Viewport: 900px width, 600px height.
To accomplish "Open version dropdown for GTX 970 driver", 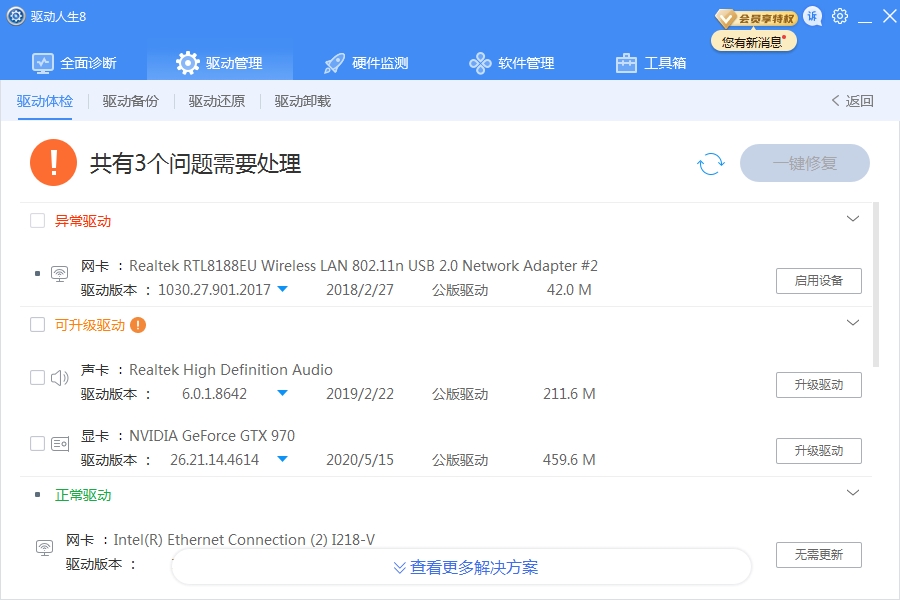I will coord(283,460).
